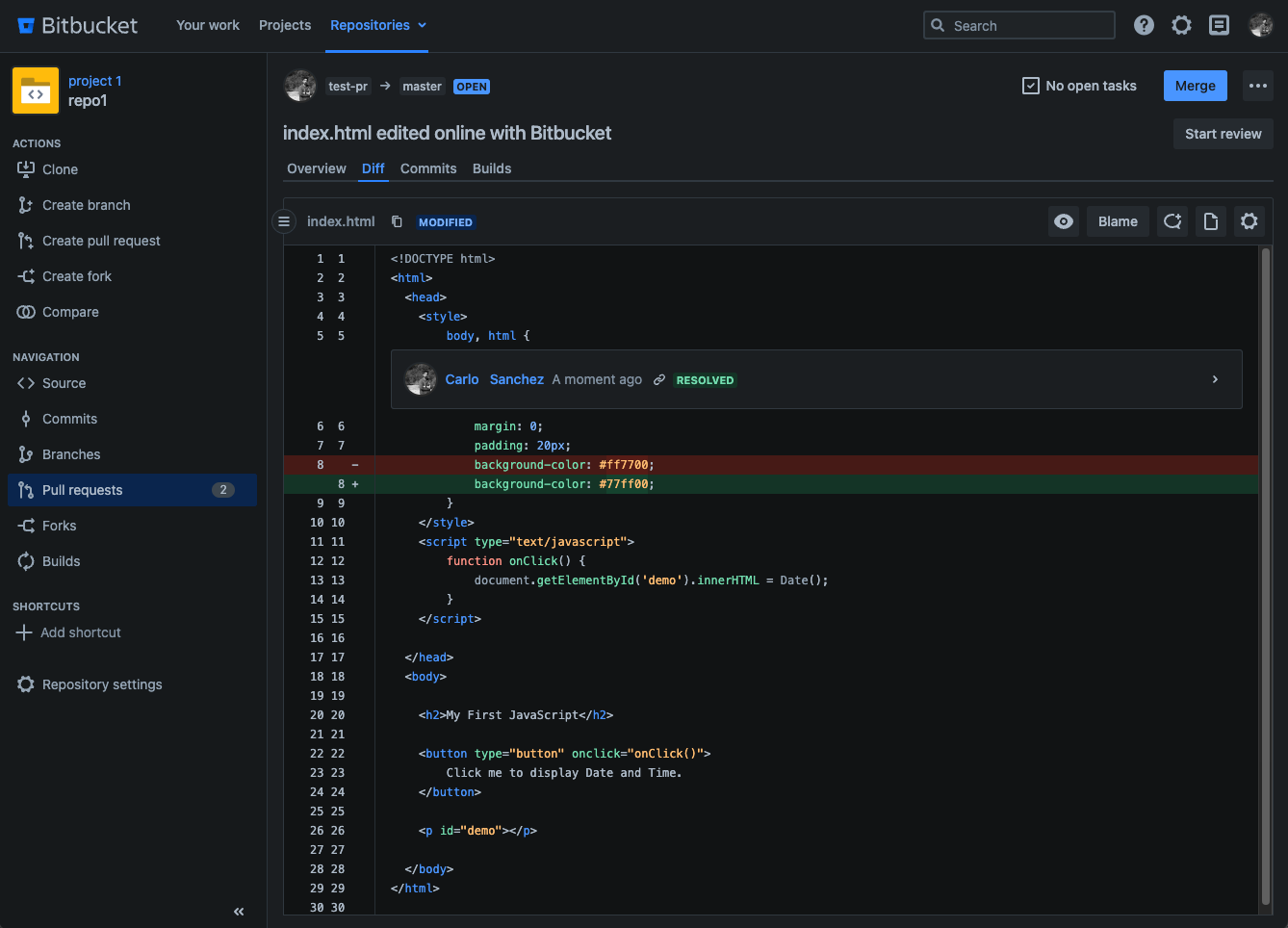The width and height of the screenshot is (1288, 928).
Task: Click the Source code brackets icon
Action: [x=26, y=383]
